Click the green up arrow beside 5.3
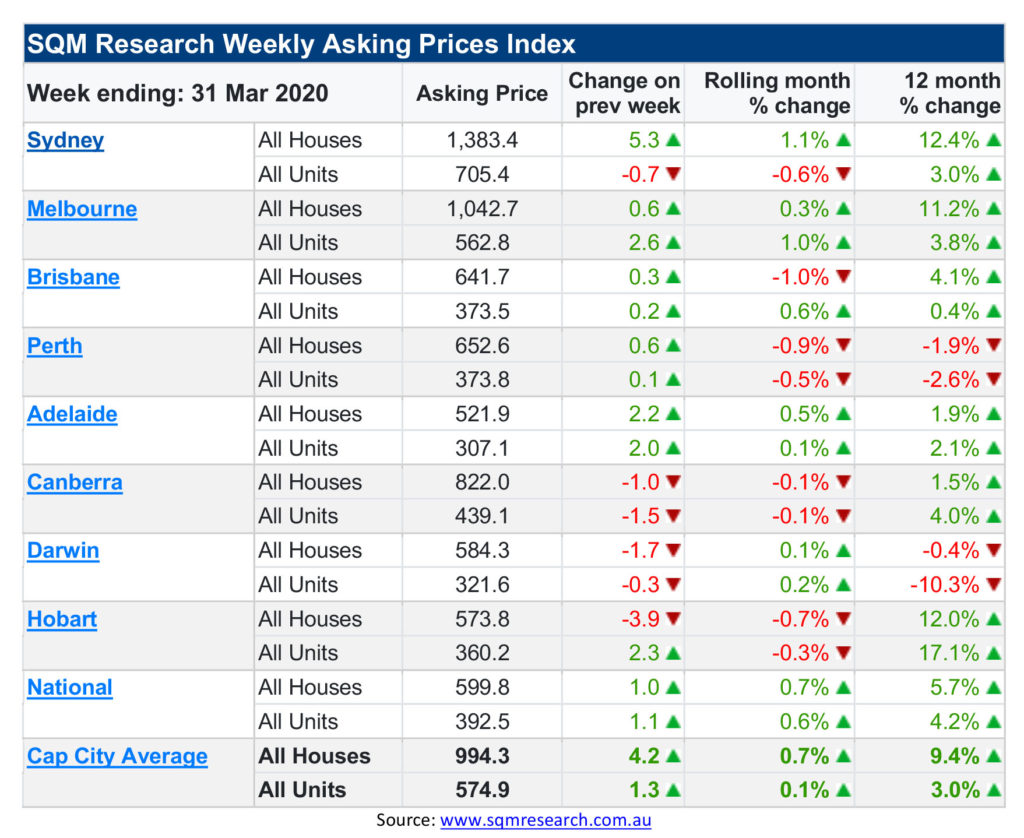Screen dimensions: 1024x838 click(x=673, y=140)
